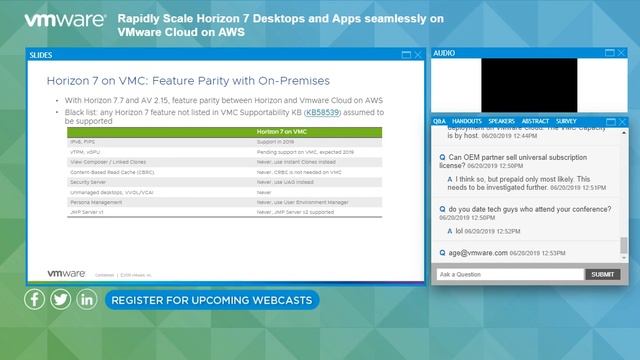
Task: Maximize the Q&A panel
Action: [x=611, y=122]
